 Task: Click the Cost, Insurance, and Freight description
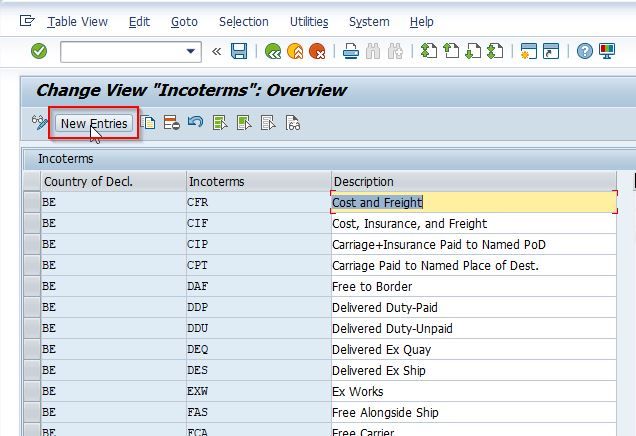click(x=474, y=223)
